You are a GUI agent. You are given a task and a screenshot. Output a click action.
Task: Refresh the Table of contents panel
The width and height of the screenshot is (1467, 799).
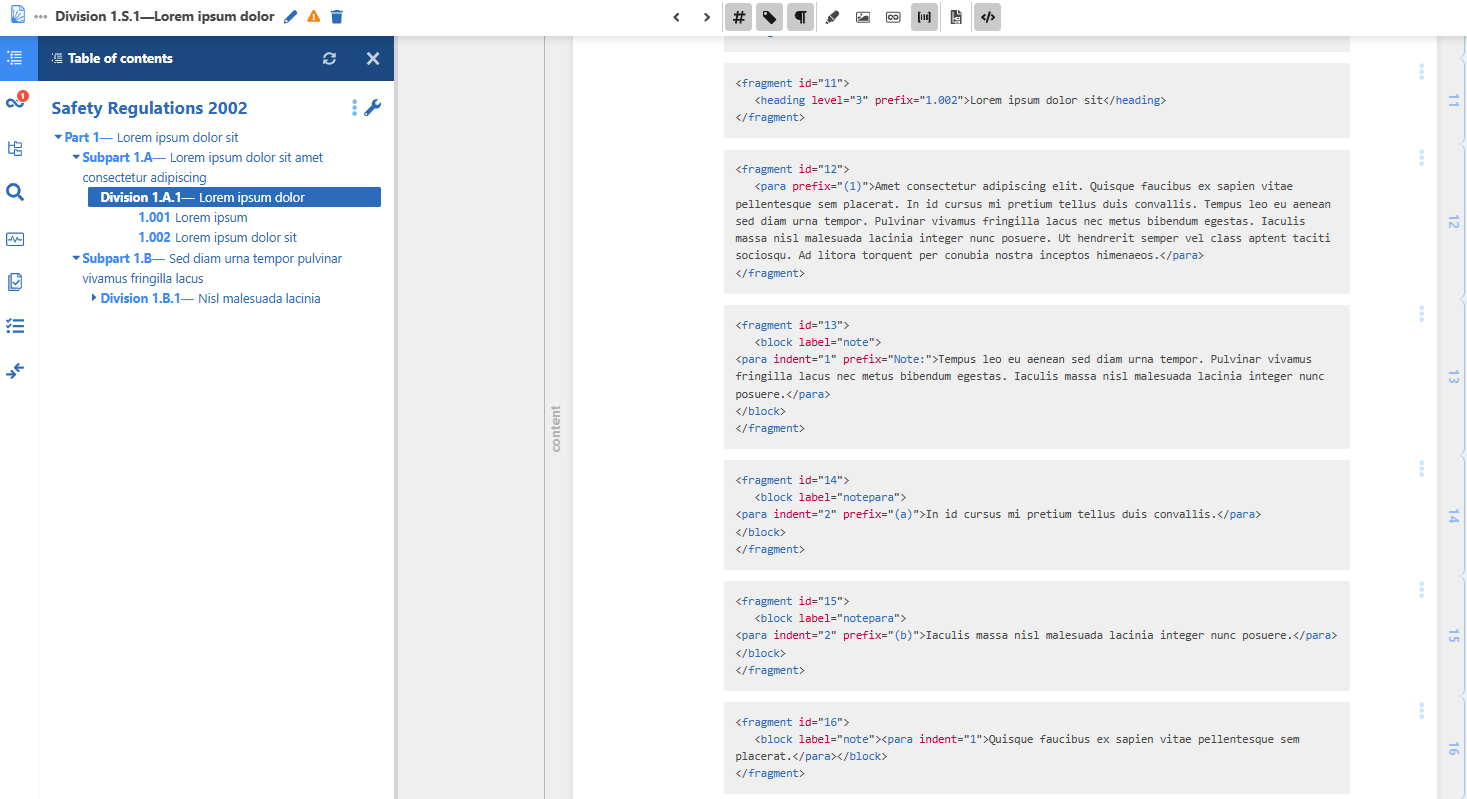click(330, 59)
